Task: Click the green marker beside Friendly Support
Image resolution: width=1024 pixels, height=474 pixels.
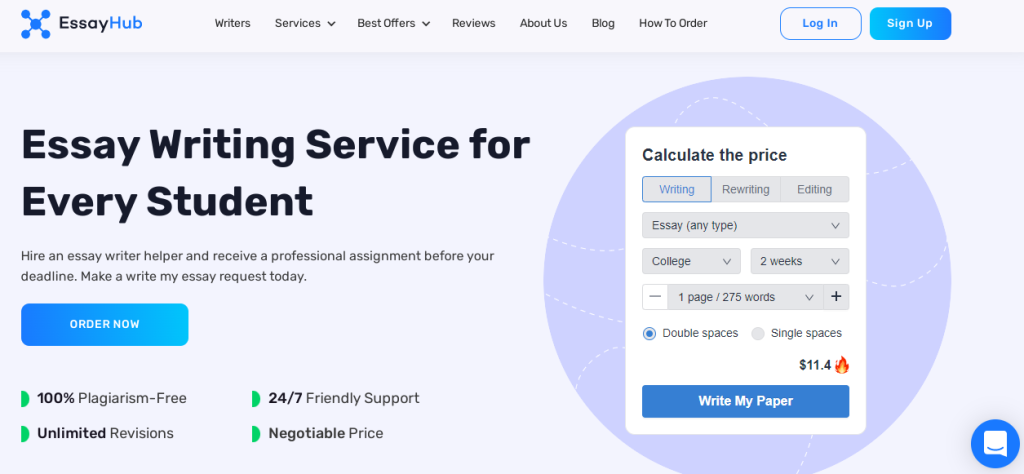Action: click(x=256, y=398)
